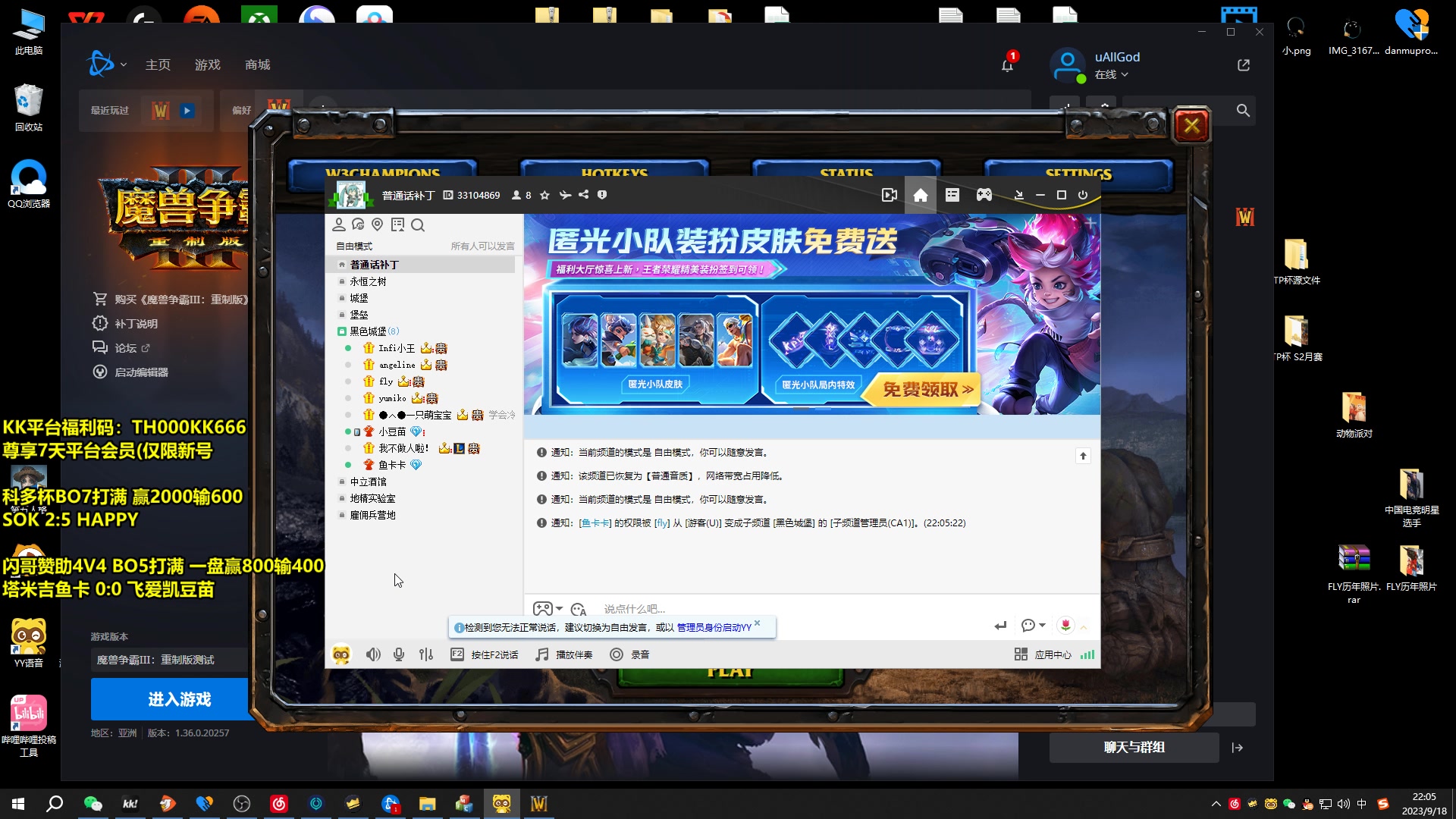The image size is (1456, 819).
Task: Open YY语音 desktop shortcut
Action: [x=29, y=643]
